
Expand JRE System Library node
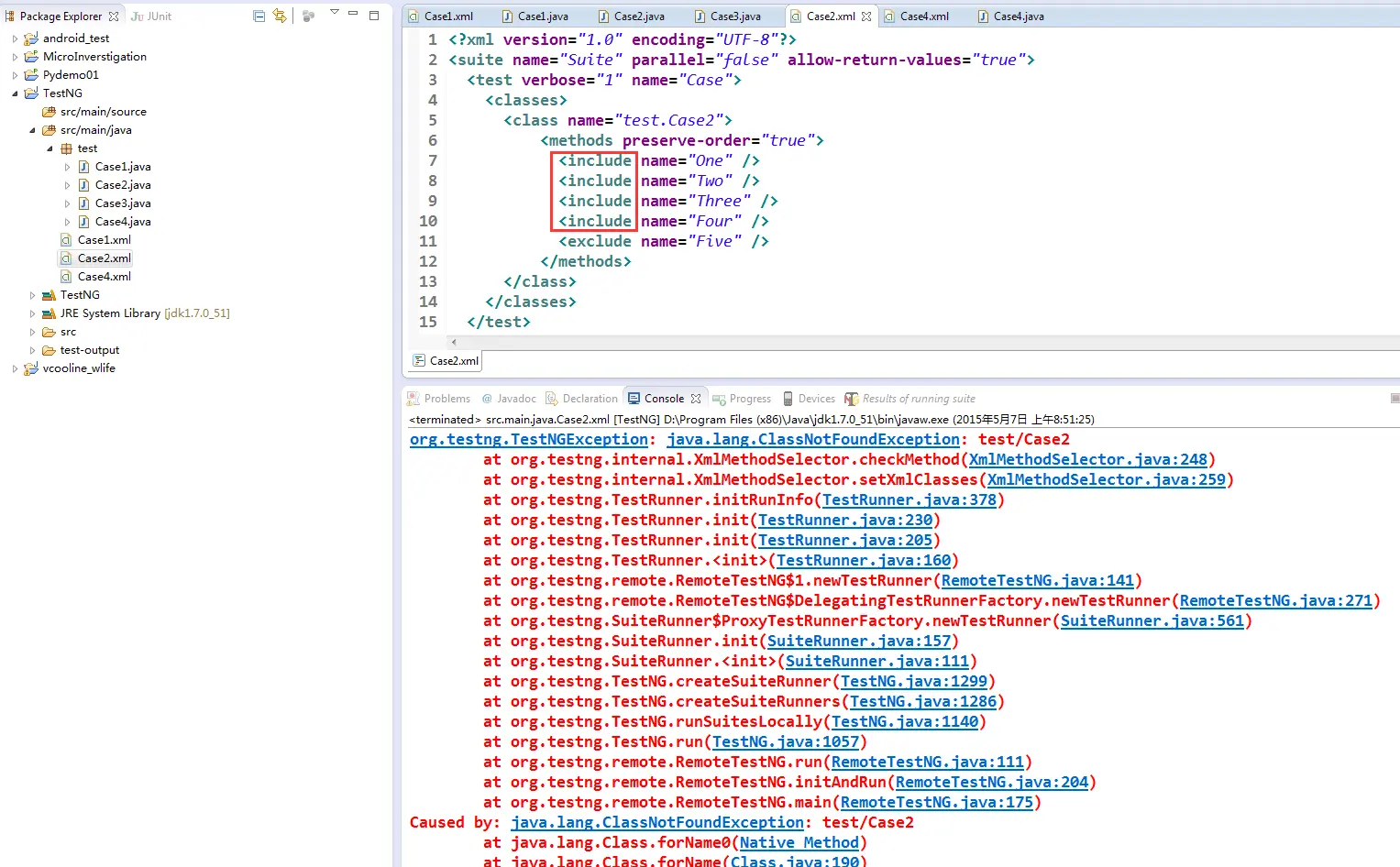[x=32, y=313]
